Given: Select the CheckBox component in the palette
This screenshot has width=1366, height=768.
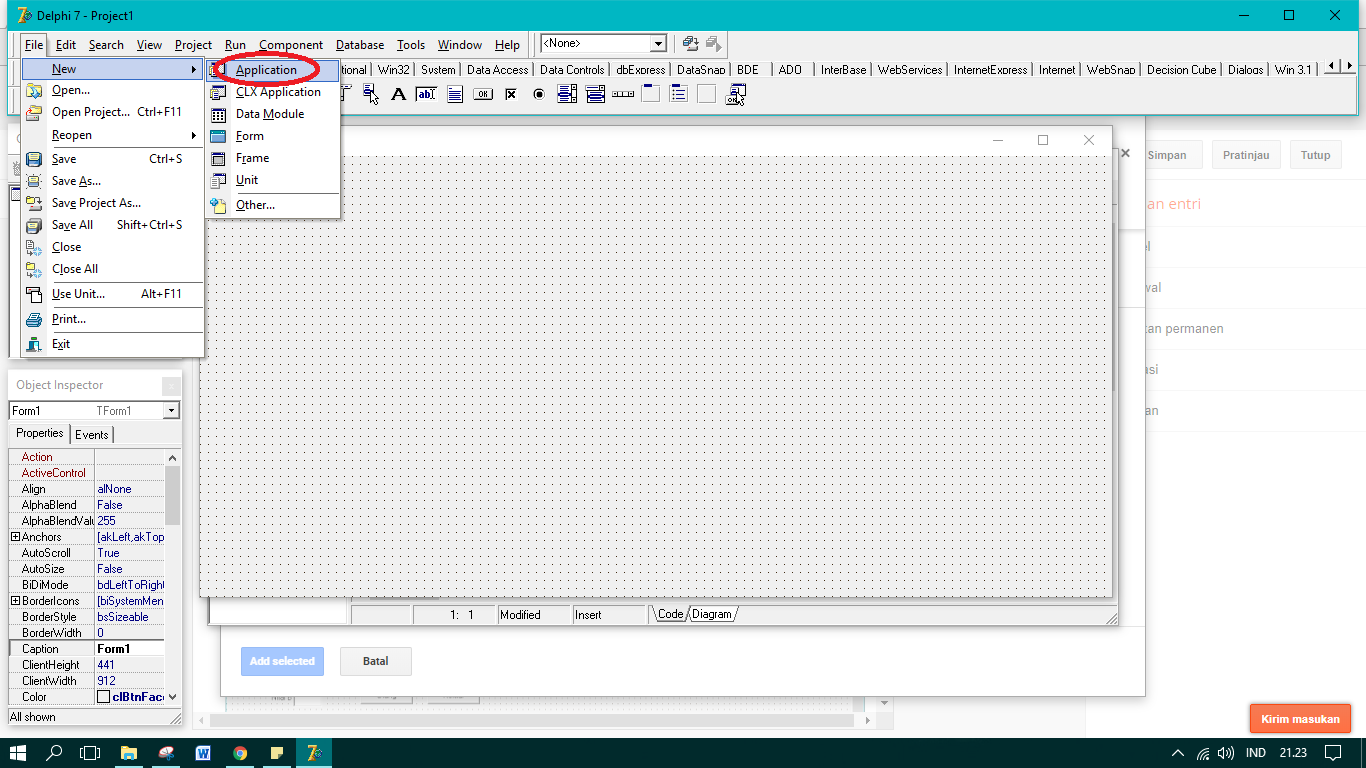Looking at the screenshot, I should point(511,94).
